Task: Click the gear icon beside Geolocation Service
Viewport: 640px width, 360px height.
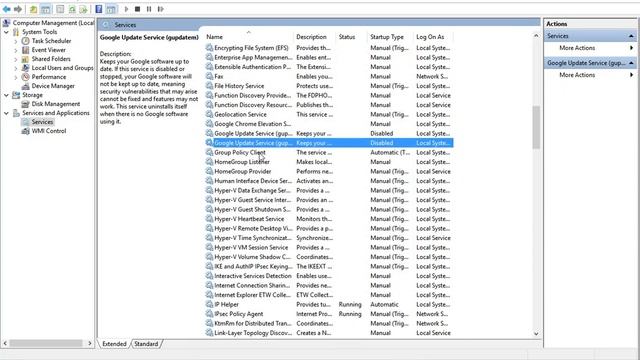Action: pyautogui.click(x=209, y=114)
